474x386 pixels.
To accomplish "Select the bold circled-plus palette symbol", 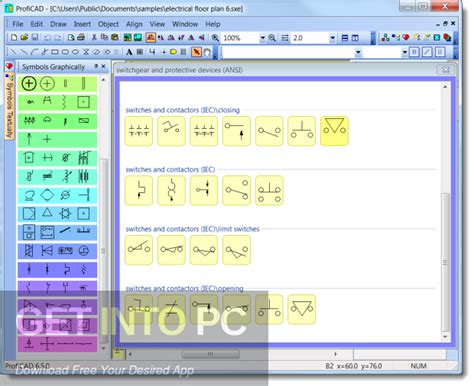I will [x=29, y=83].
